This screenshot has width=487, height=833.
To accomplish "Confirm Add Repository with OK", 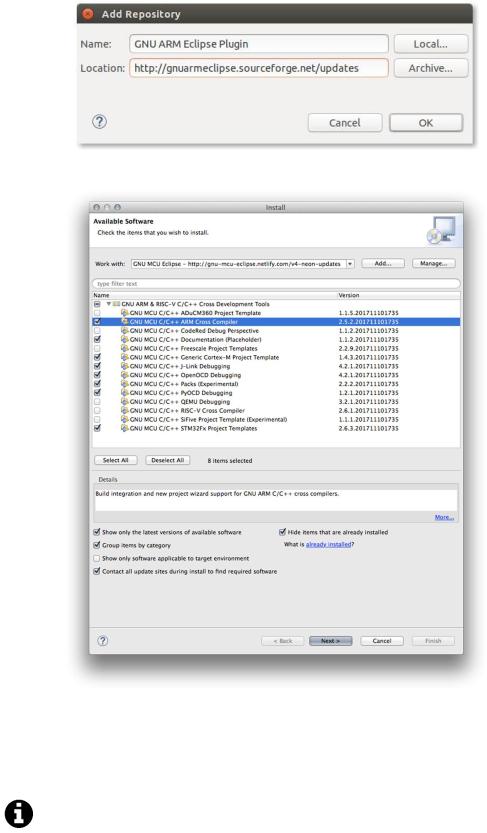I will tap(426, 123).
